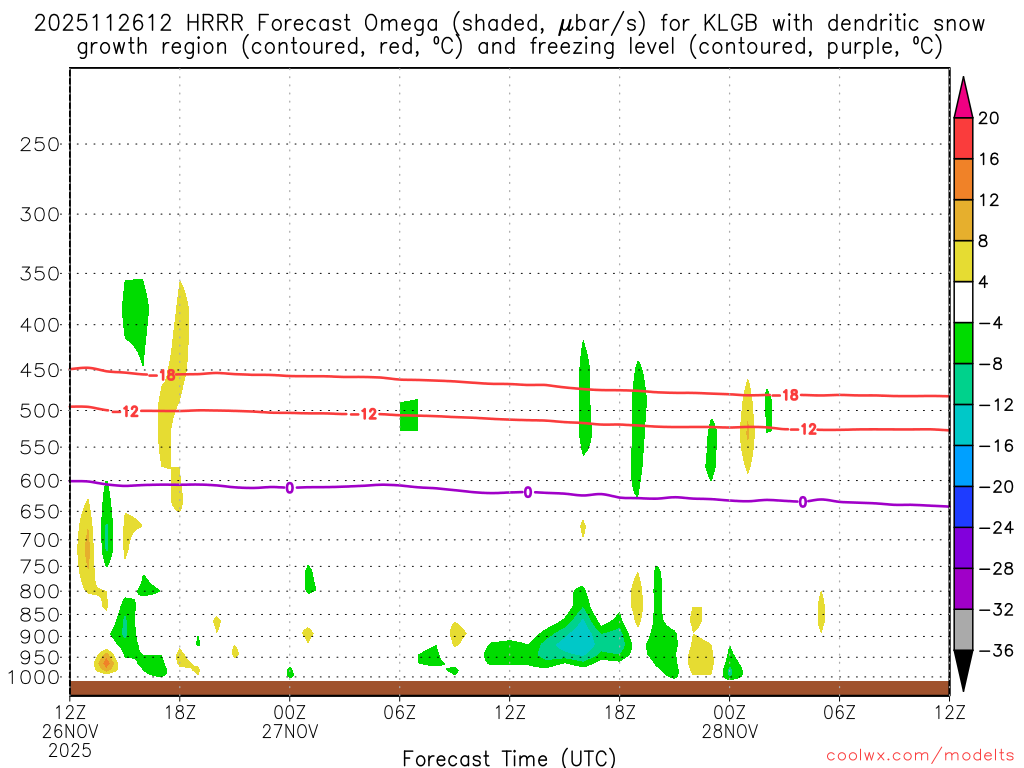
Task: Click the 00Z 27NOV time label
Action: pos(290,721)
